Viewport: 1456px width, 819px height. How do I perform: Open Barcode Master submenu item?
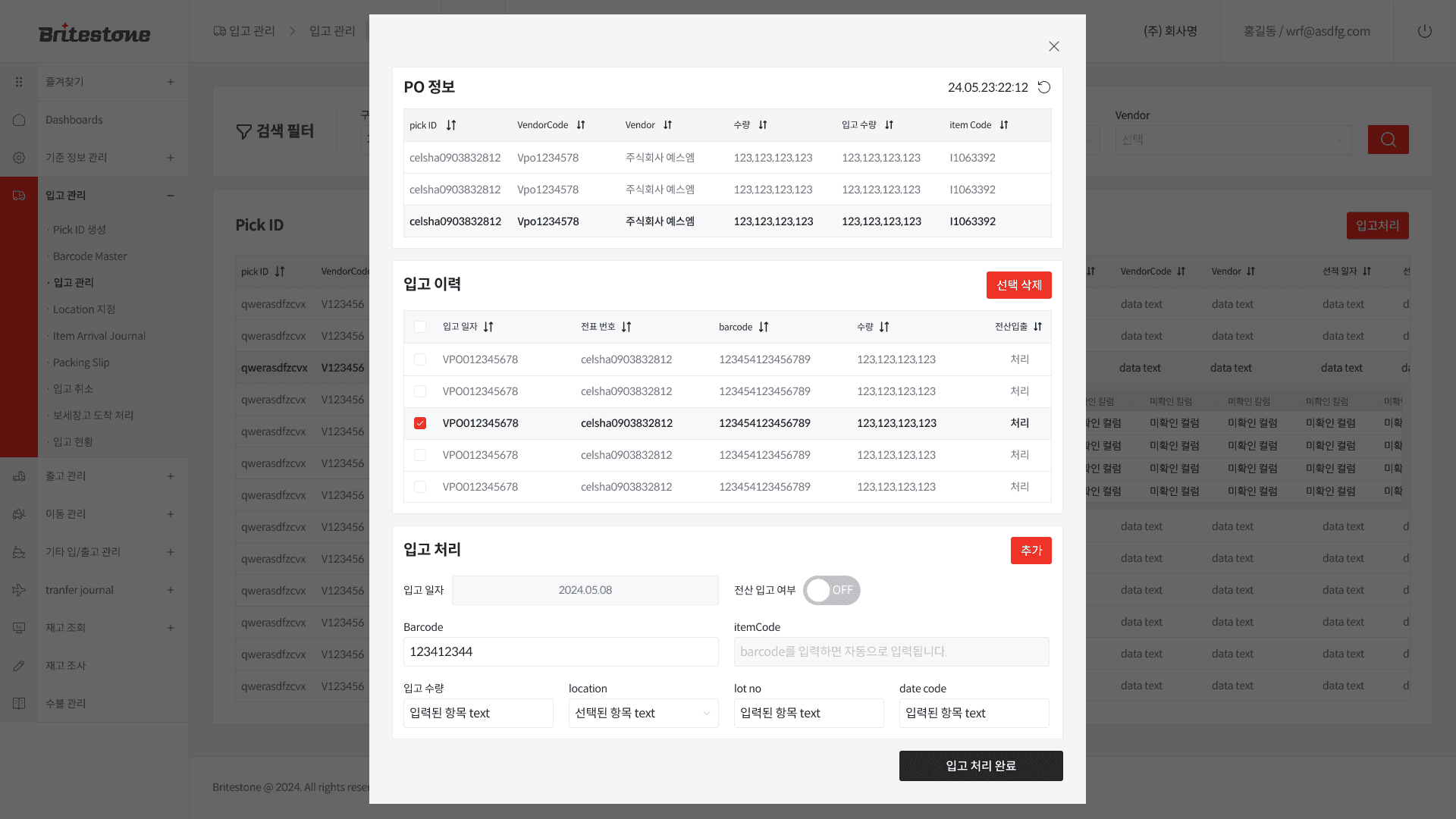point(89,256)
